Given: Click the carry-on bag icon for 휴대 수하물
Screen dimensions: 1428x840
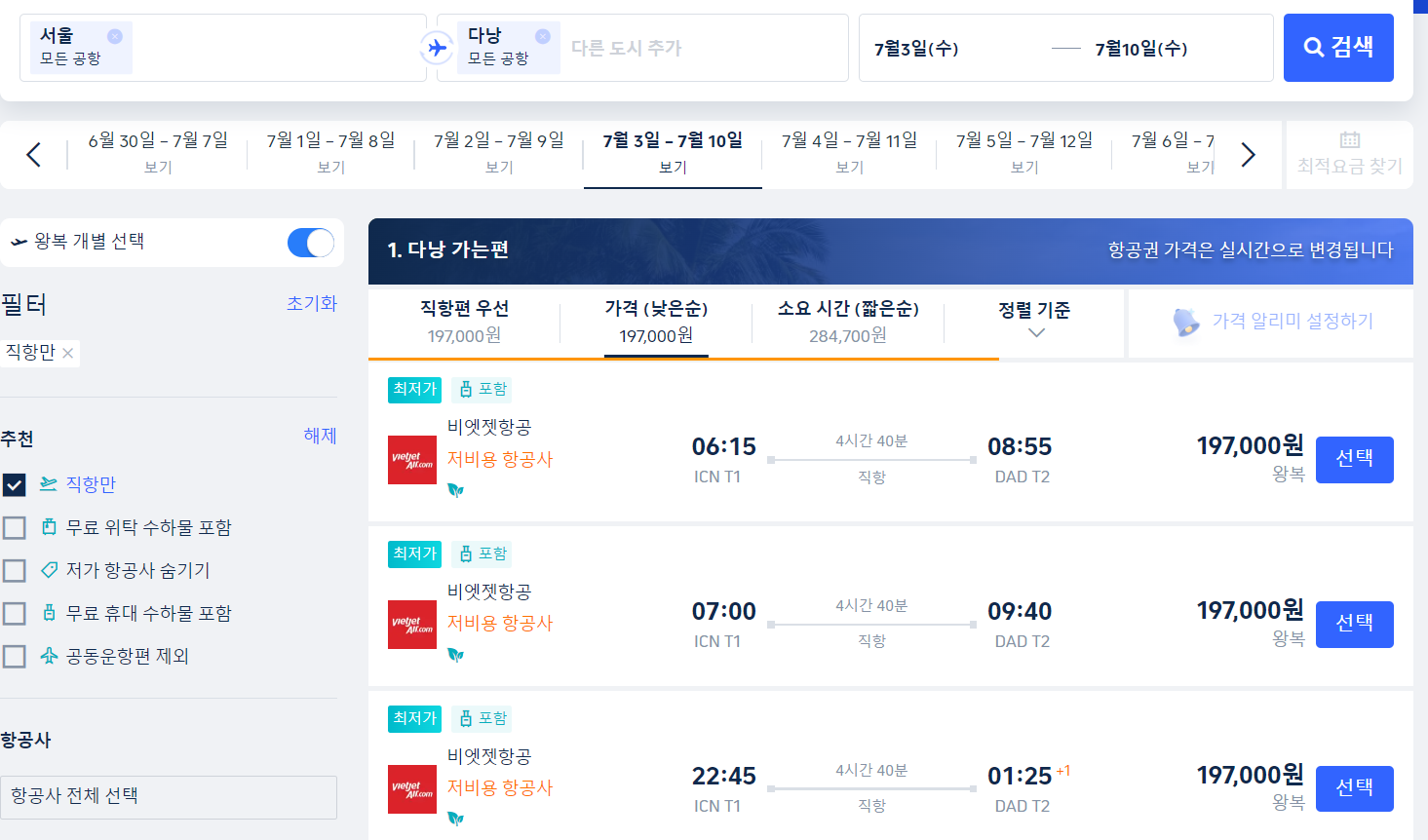Looking at the screenshot, I should pyautogui.click(x=49, y=612).
